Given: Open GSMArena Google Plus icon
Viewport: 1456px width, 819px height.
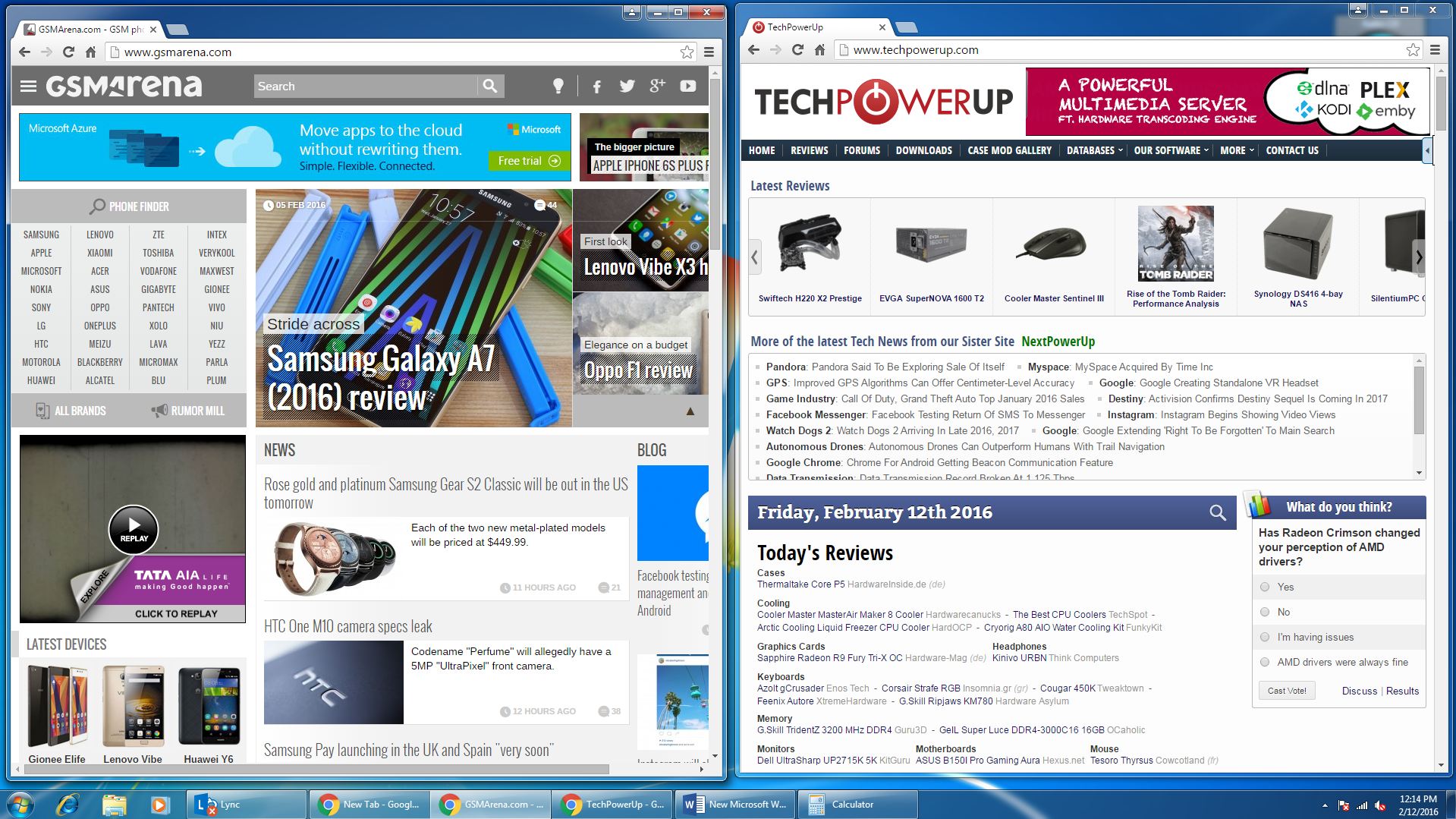Looking at the screenshot, I should 658,86.
